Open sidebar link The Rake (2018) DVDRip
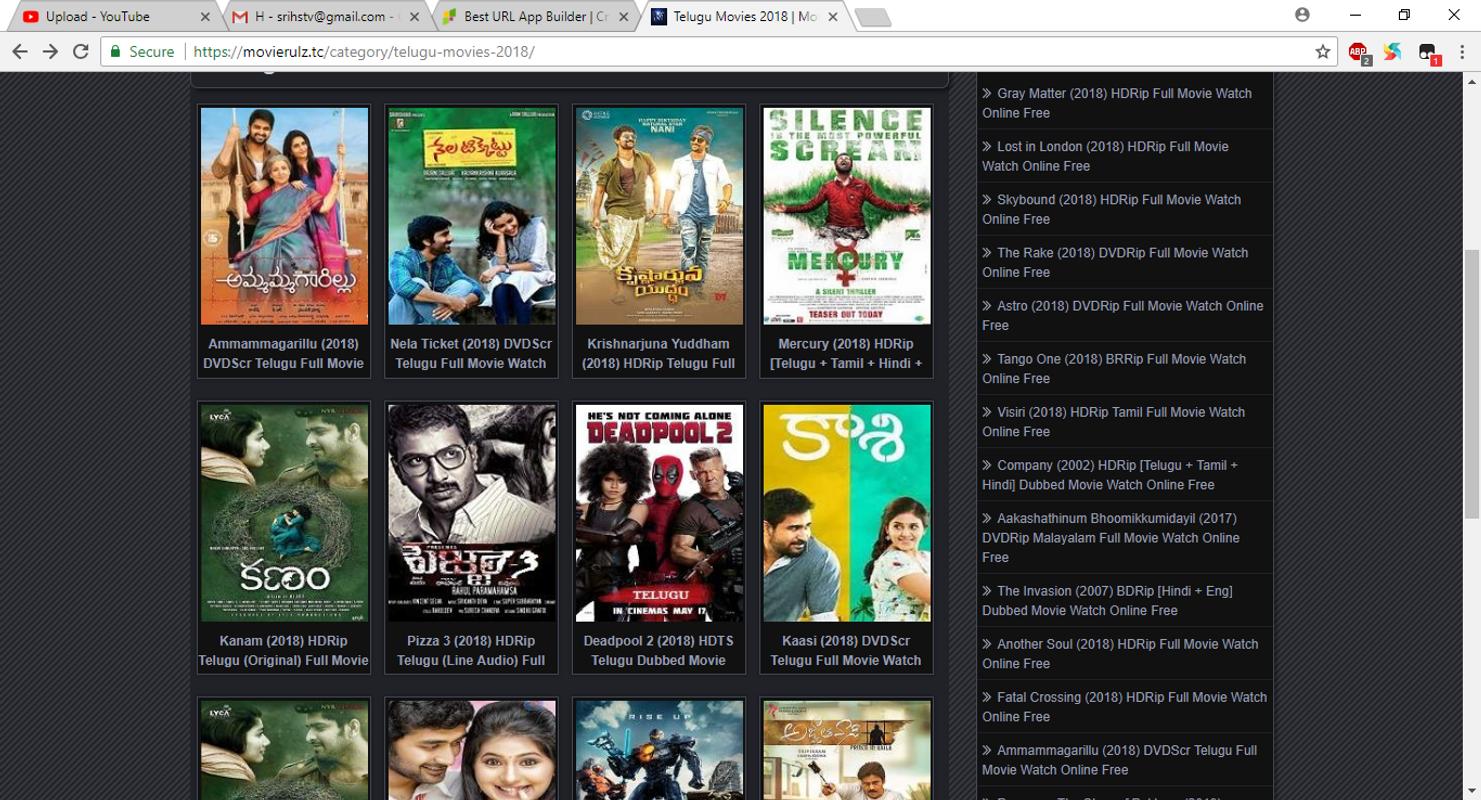Screen dimensions: 1481x800 point(1115,262)
